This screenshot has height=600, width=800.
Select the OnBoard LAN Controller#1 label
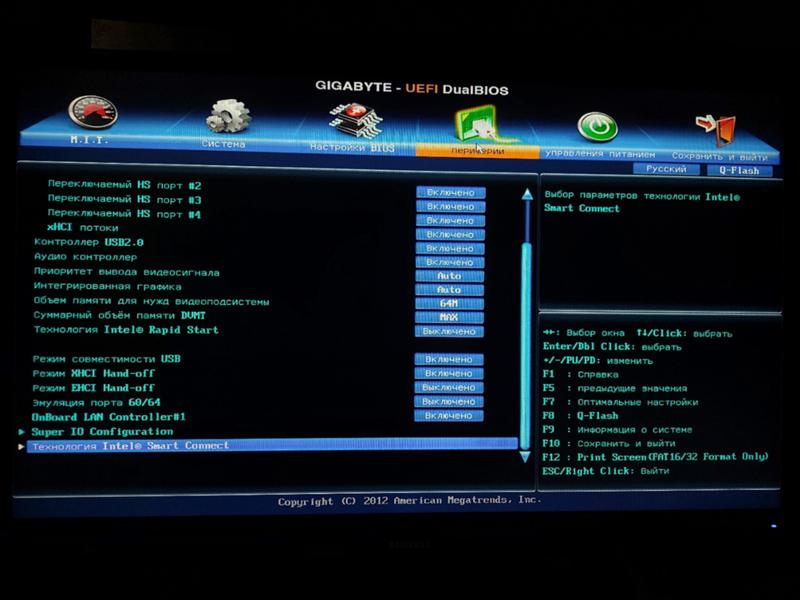tap(109, 417)
